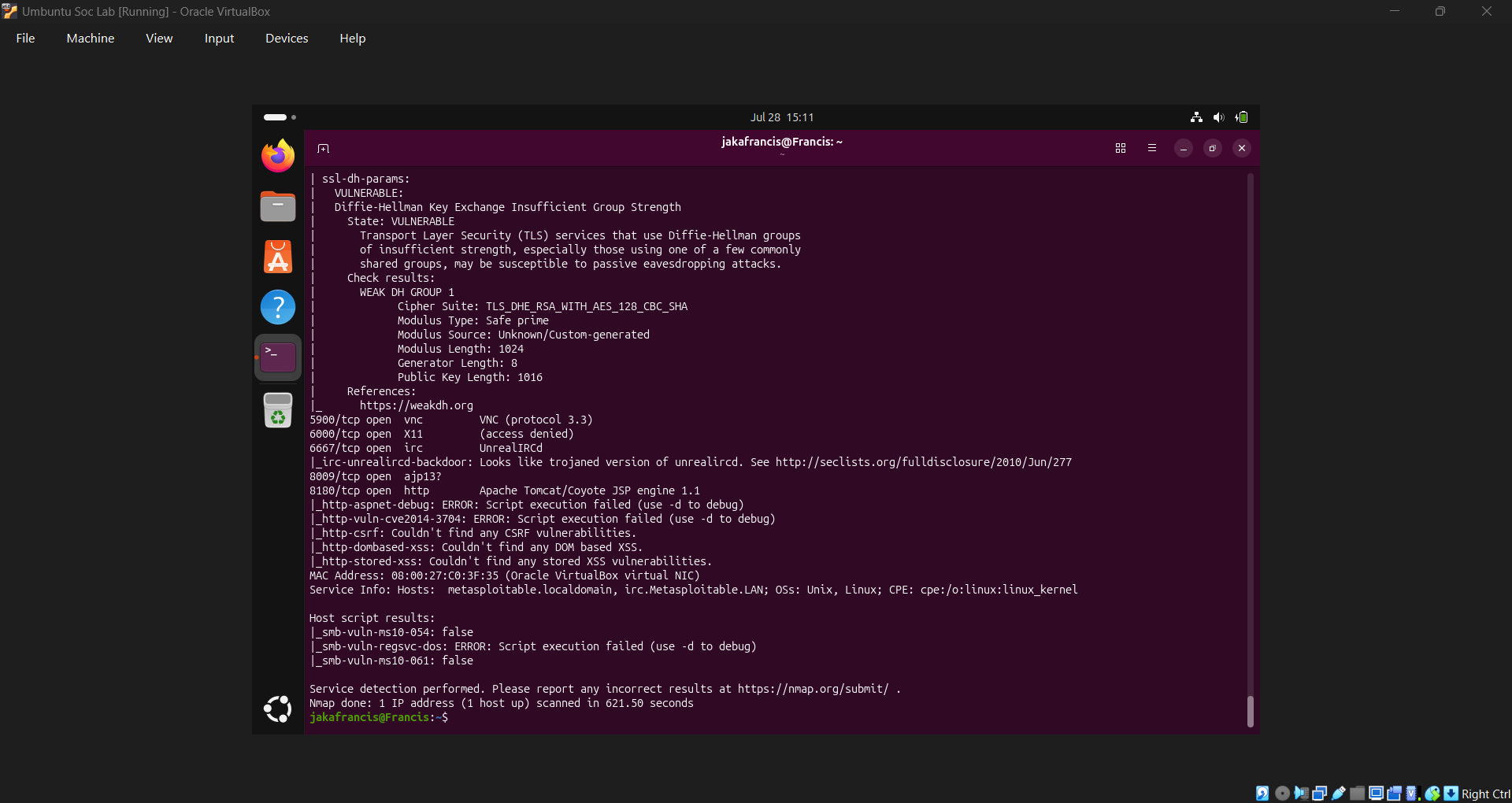Open the VirtualBox Devices menu
Viewport: 1512px width, 803px height.
(x=287, y=38)
